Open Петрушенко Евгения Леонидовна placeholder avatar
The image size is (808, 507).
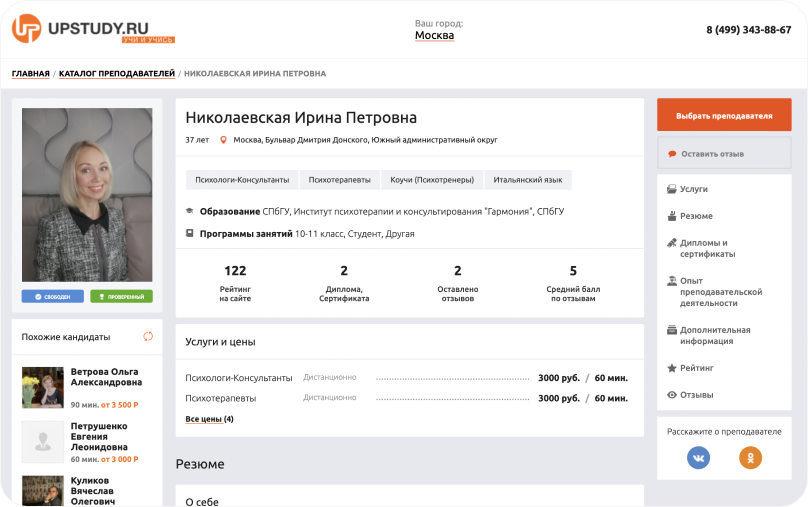(x=43, y=442)
